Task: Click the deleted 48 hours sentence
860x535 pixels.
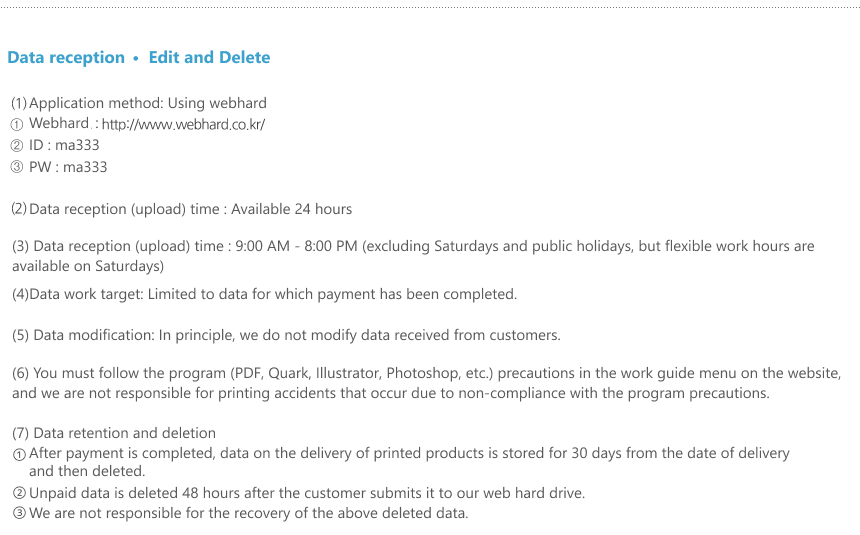Action: click(x=307, y=493)
